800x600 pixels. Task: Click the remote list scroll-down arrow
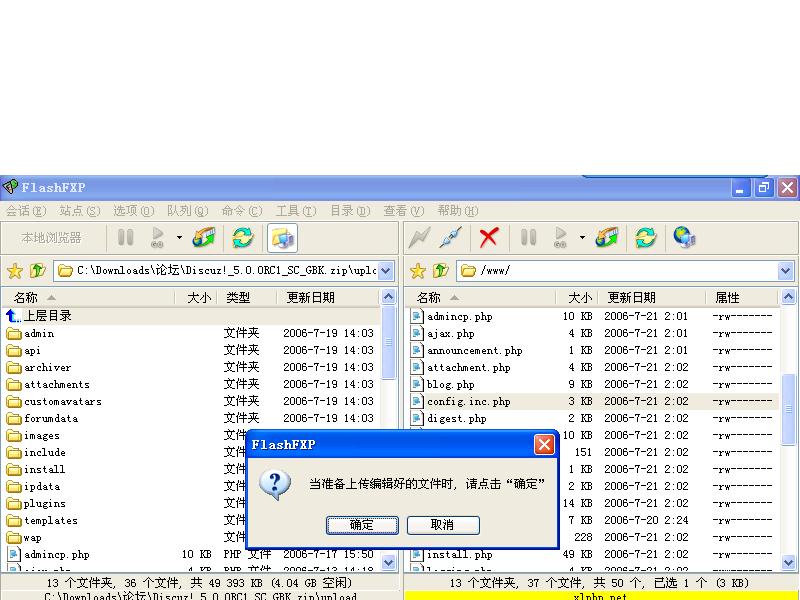coord(788,562)
